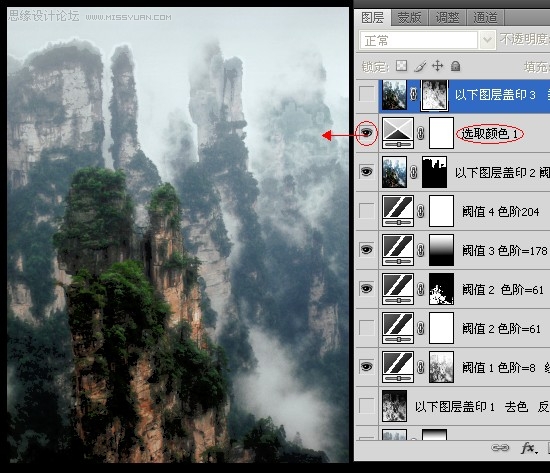
Task: Click the link layers chain icon
Action: pos(500,448)
